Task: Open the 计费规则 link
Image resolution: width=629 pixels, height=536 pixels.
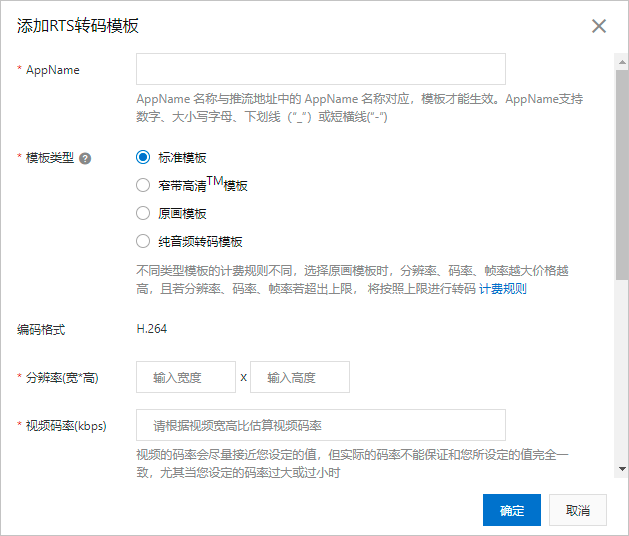Action: click(x=503, y=288)
